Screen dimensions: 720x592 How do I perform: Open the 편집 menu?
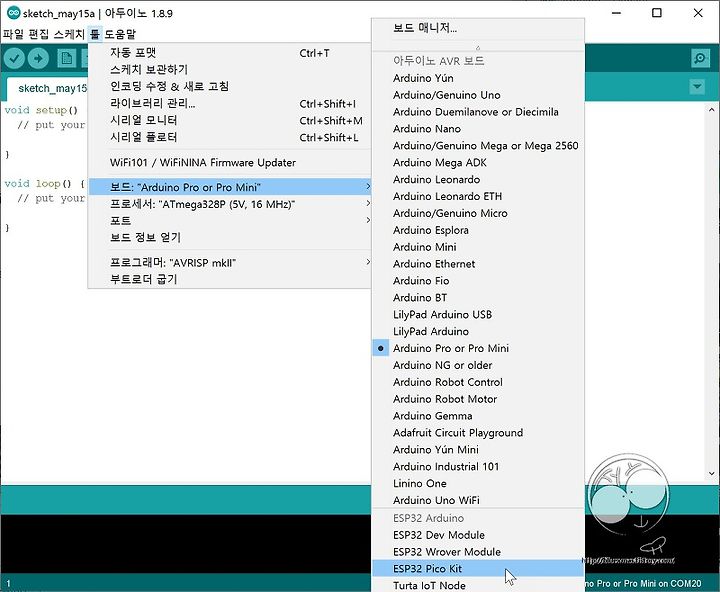[x=38, y=34]
